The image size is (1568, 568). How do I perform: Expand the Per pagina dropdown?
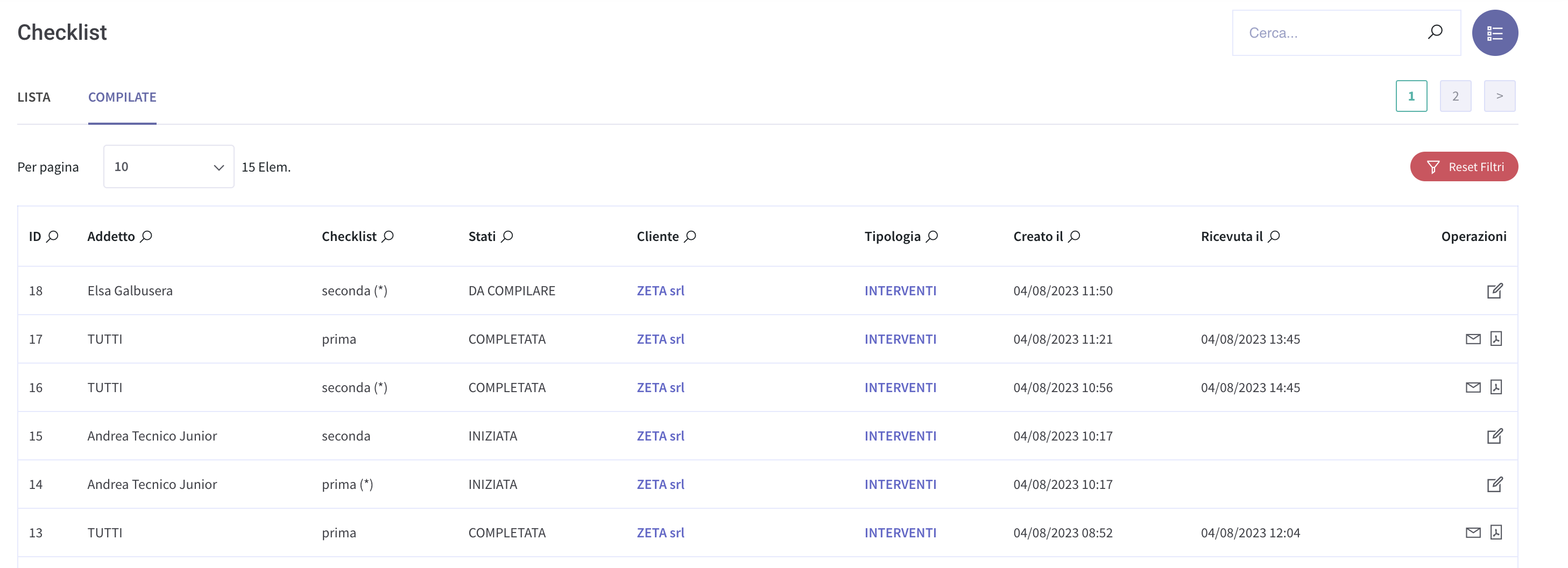pos(168,167)
